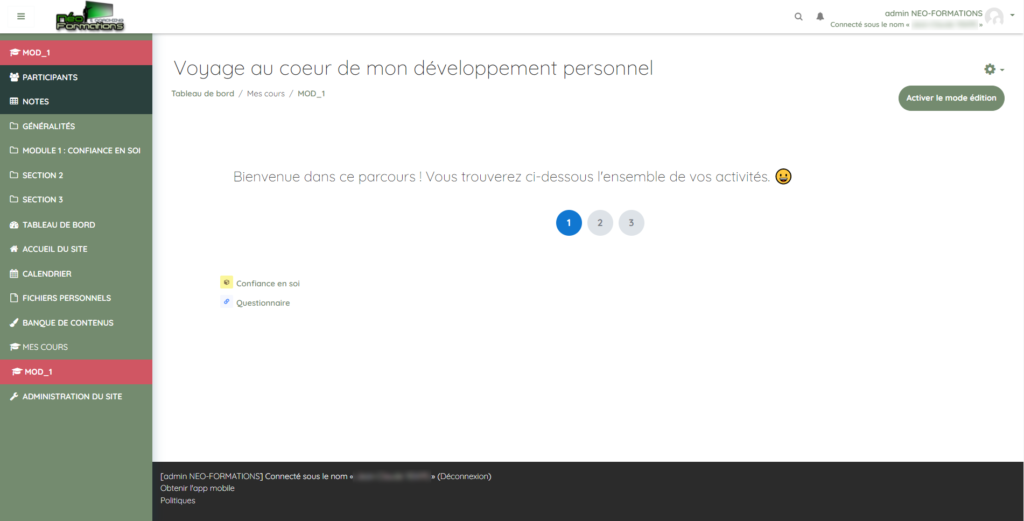1024x521 pixels.
Task: Open MOD_1 at top of sidebar
Action: [76, 52]
